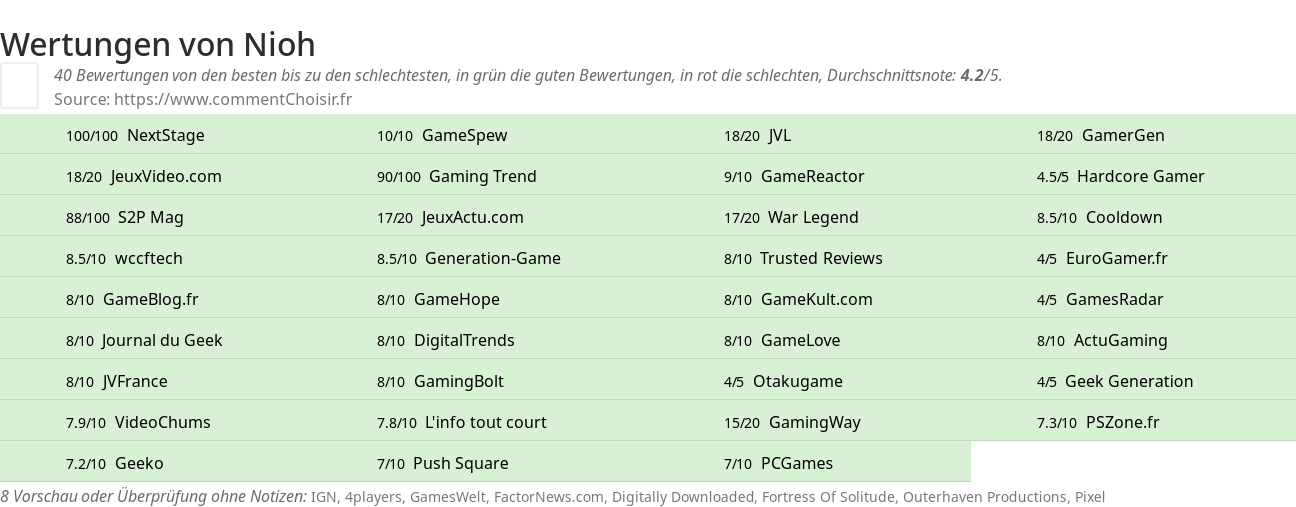The image size is (1296, 507).
Task: Click IGN in the unrated list
Action: point(323,496)
